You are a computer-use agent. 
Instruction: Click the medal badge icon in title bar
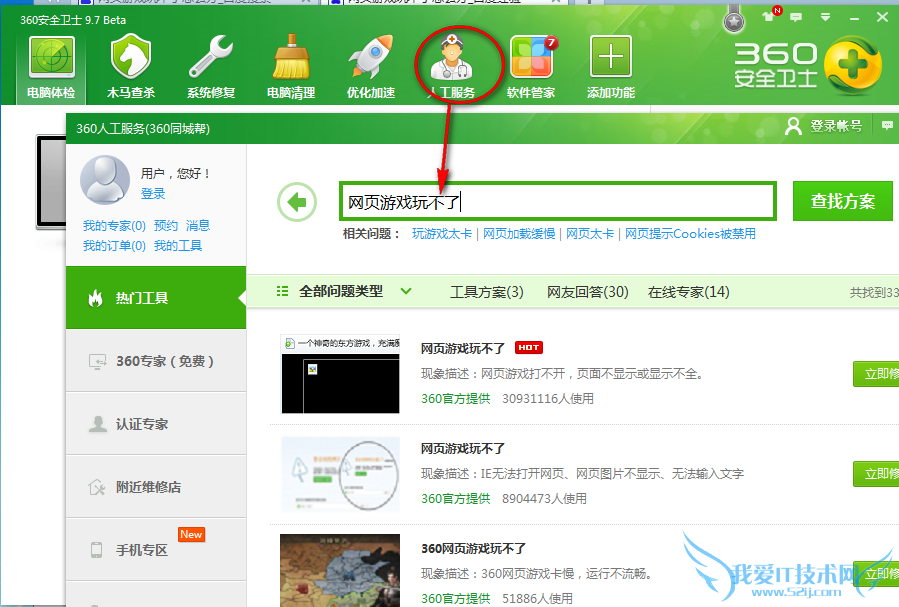[x=734, y=22]
